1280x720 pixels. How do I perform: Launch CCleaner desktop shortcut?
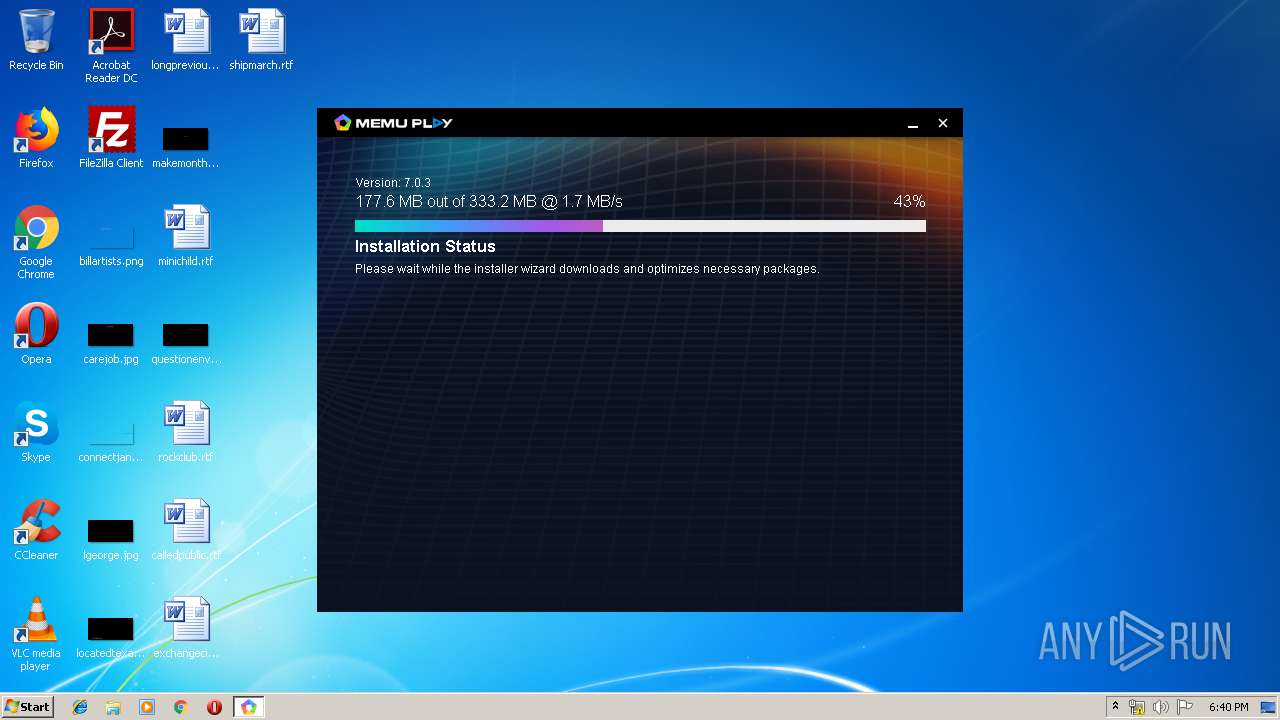[x=36, y=530]
